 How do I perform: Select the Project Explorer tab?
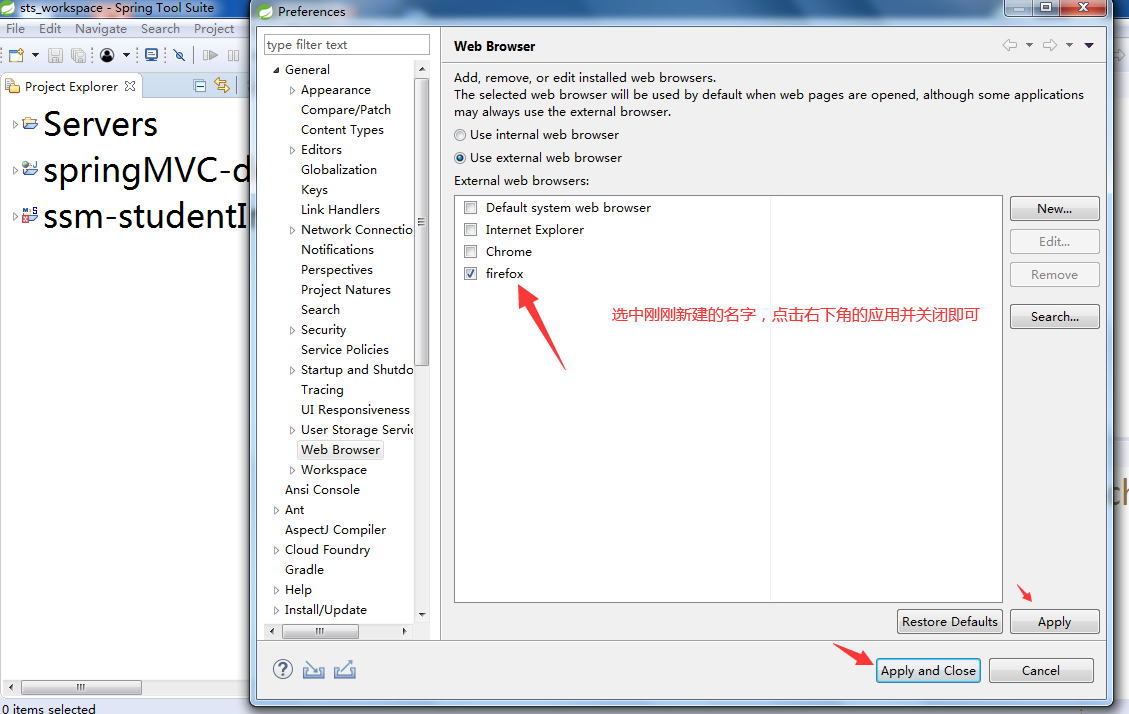(x=71, y=86)
